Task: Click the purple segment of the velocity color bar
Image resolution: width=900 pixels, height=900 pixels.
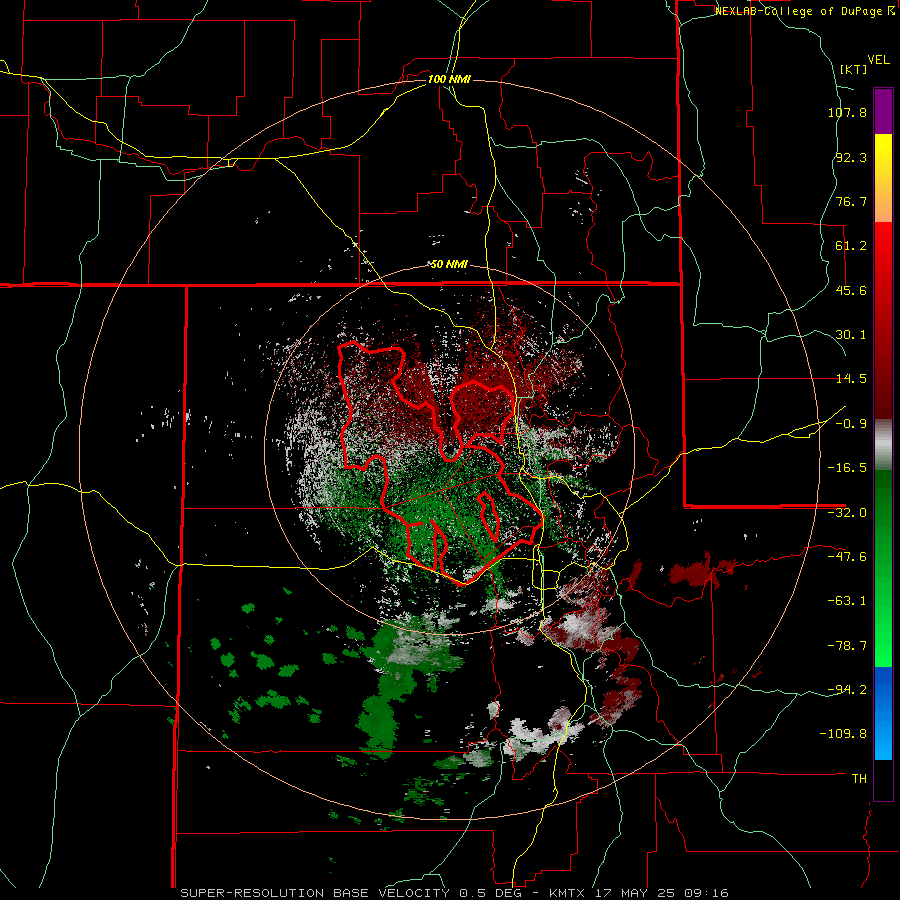Action: pos(883,111)
